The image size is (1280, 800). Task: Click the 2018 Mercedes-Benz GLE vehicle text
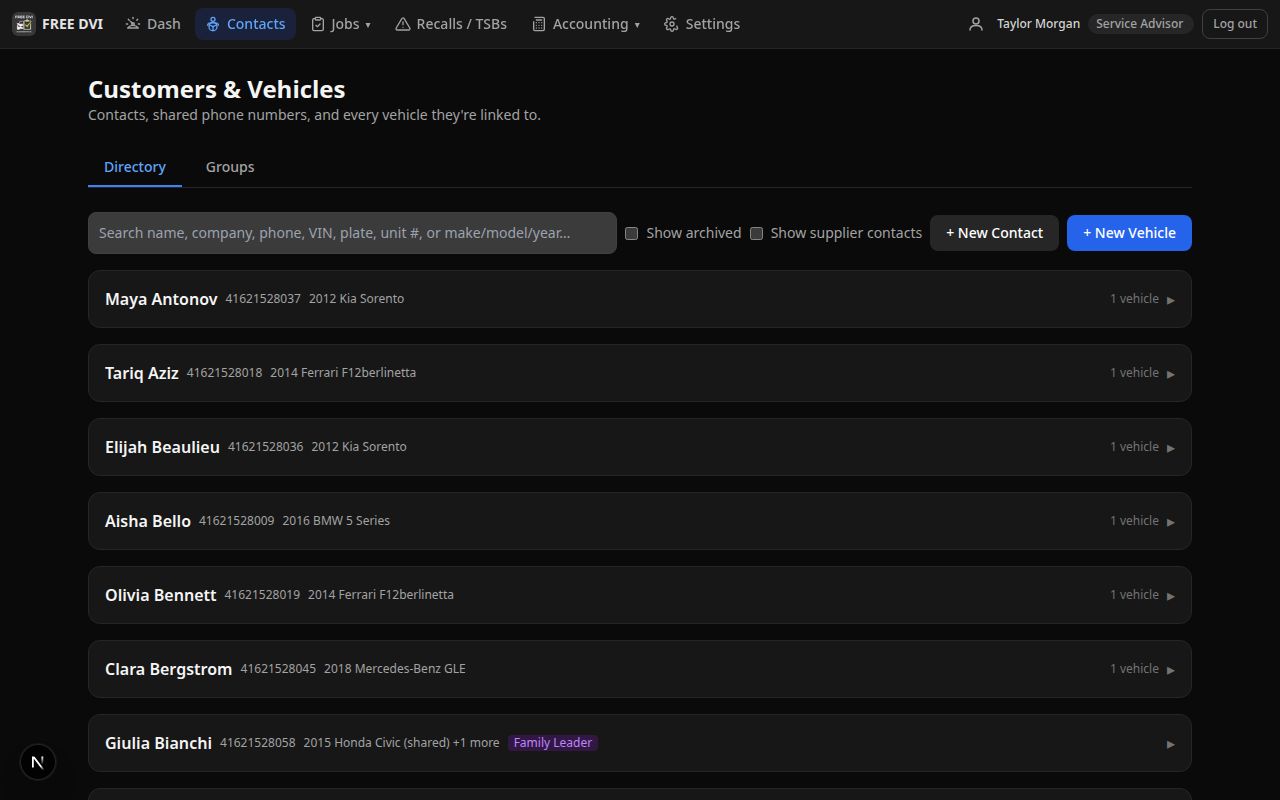coord(395,669)
